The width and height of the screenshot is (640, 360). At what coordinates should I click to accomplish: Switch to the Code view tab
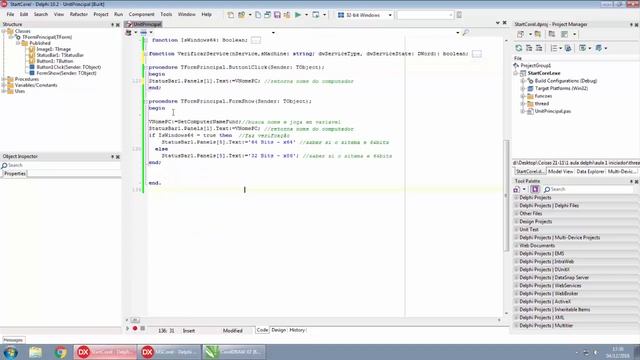pyautogui.click(x=262, y=330)
